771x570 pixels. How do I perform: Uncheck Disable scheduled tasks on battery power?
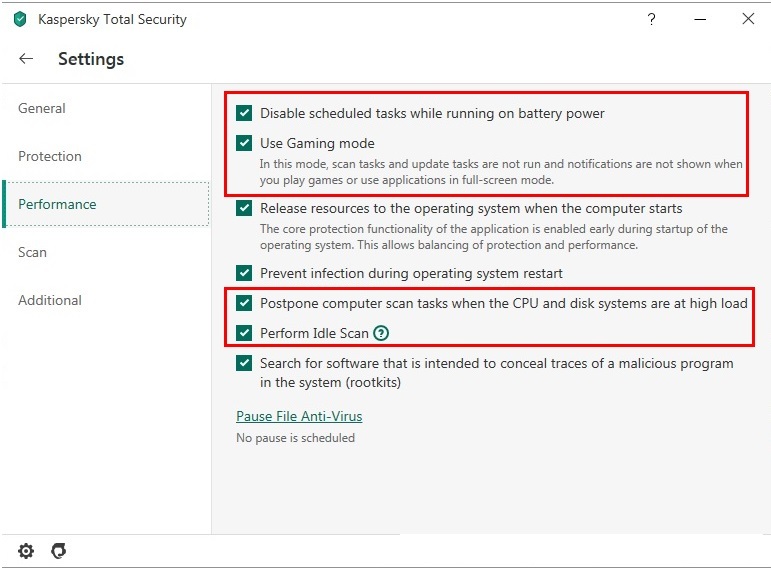(x=244, y=113)
